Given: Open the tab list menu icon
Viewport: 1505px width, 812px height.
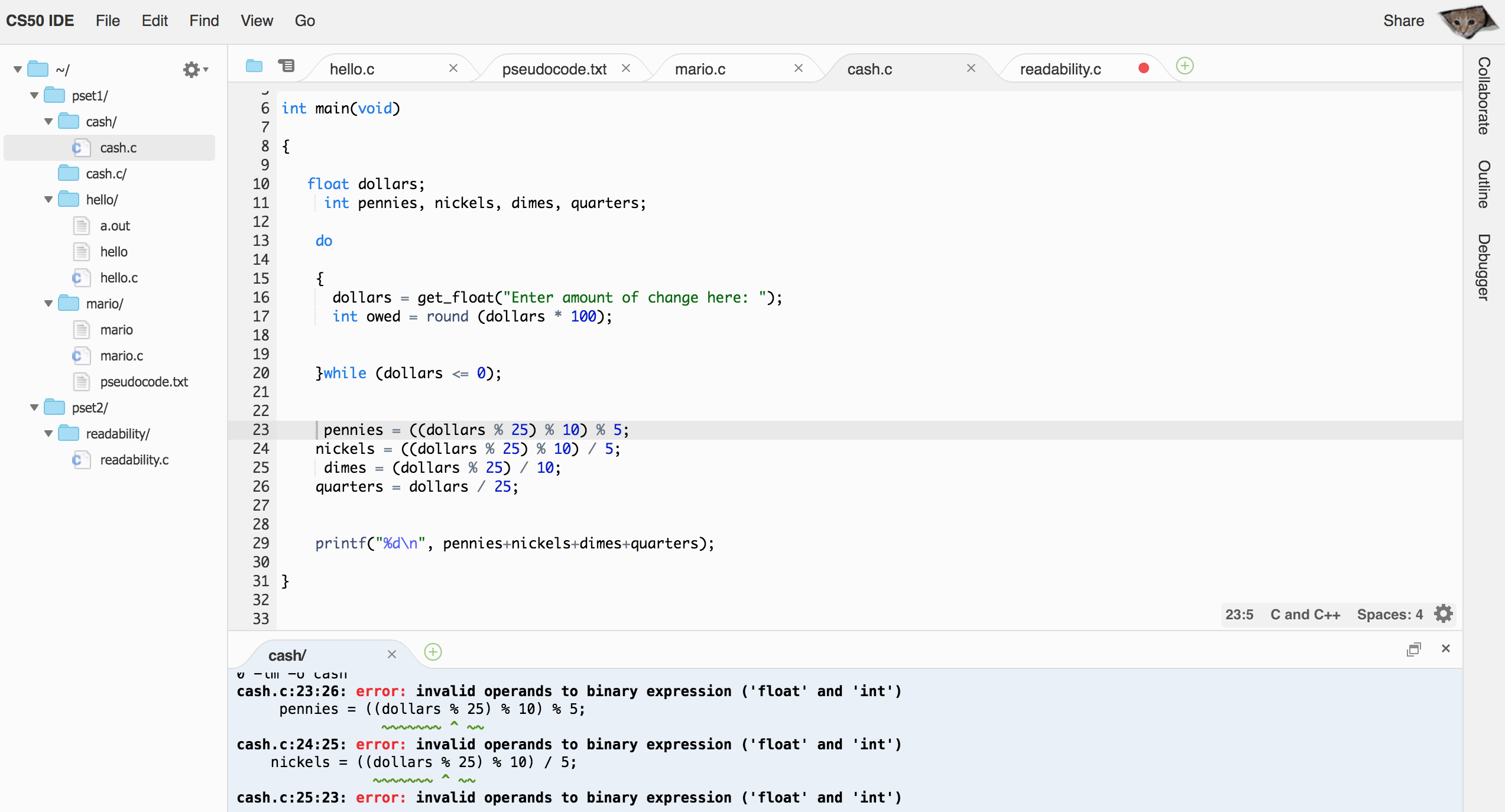Looking at the screenshot, I should click(x=287, y=66).
